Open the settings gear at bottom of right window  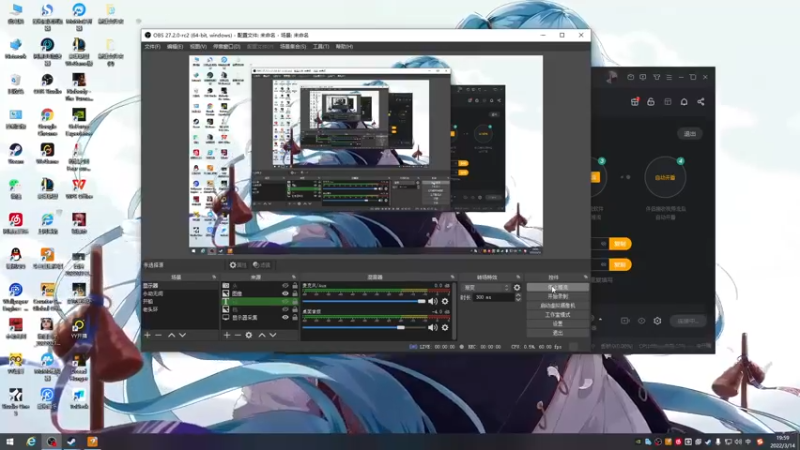click(x=658, y=321)
